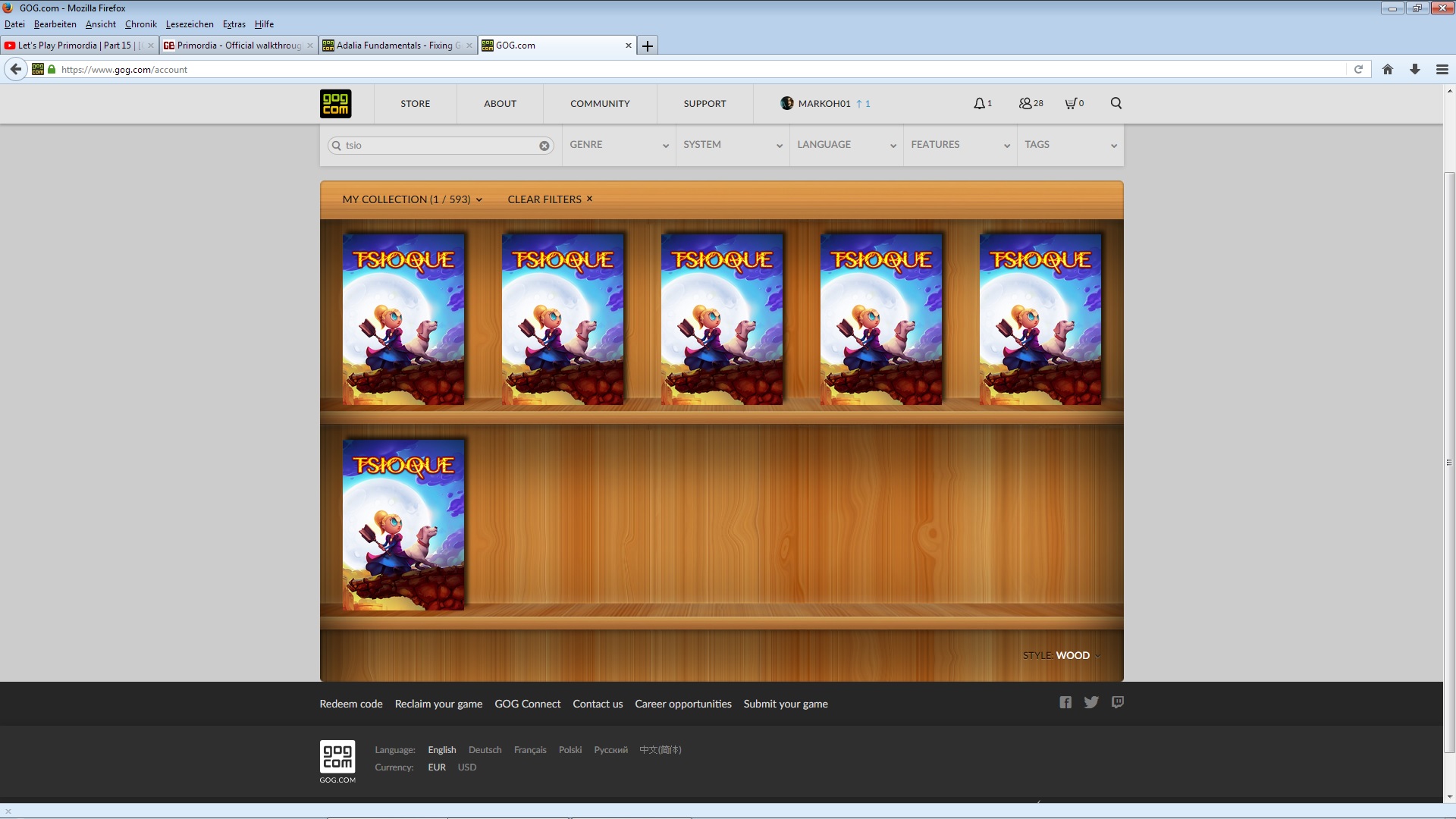Open a new tab with the plus button
The width and height of the screenshot is (1456, 819).
point(648,45)
